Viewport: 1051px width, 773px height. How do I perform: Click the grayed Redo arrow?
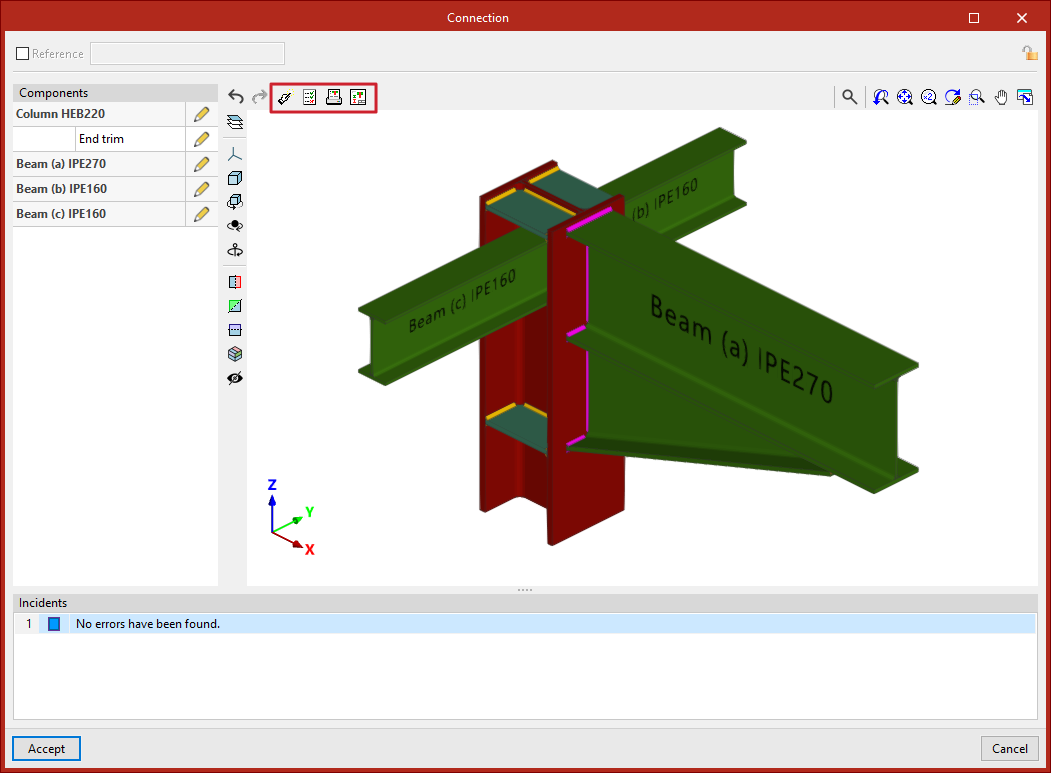pos(259,97)
